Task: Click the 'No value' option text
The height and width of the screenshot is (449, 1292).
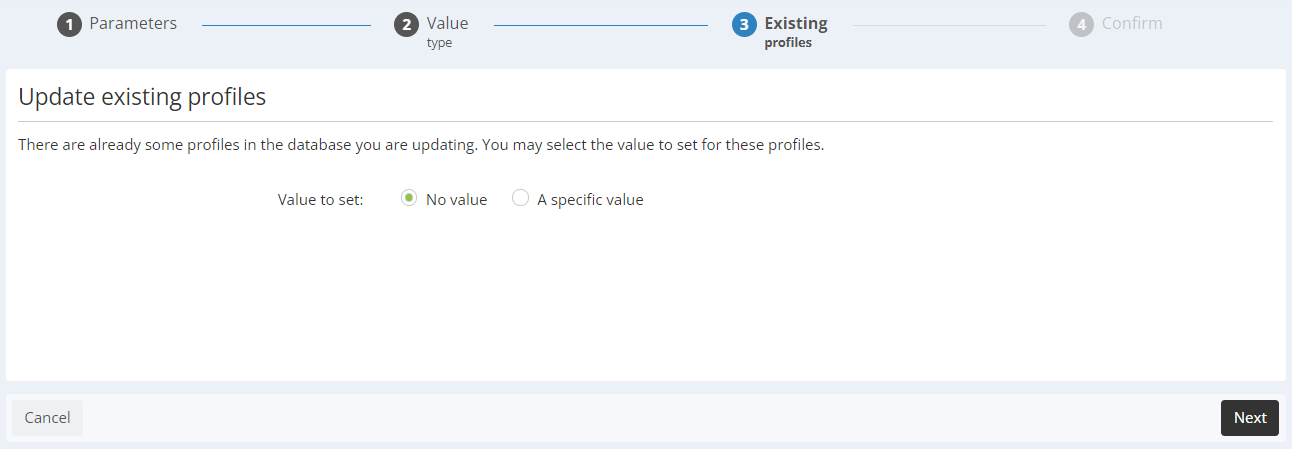Action: (456, 199)
